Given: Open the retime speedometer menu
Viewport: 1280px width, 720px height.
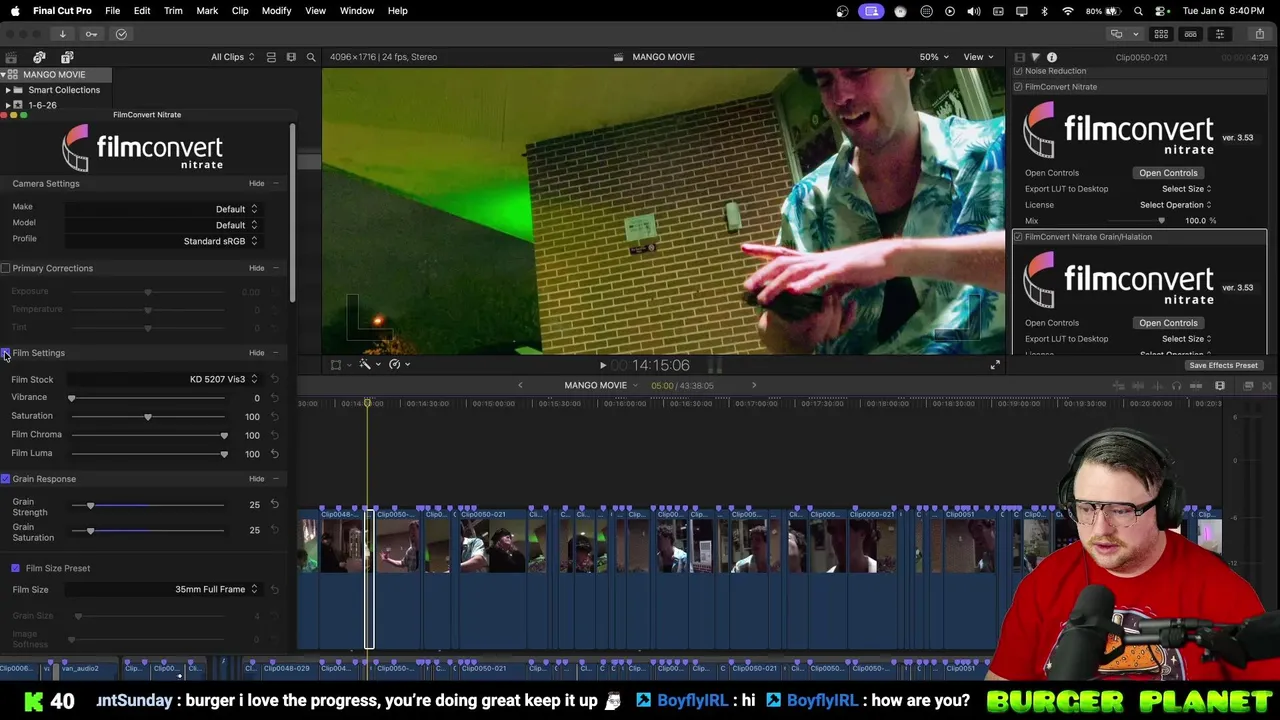Looking at the screenshot, I should [x=398, y=365].
